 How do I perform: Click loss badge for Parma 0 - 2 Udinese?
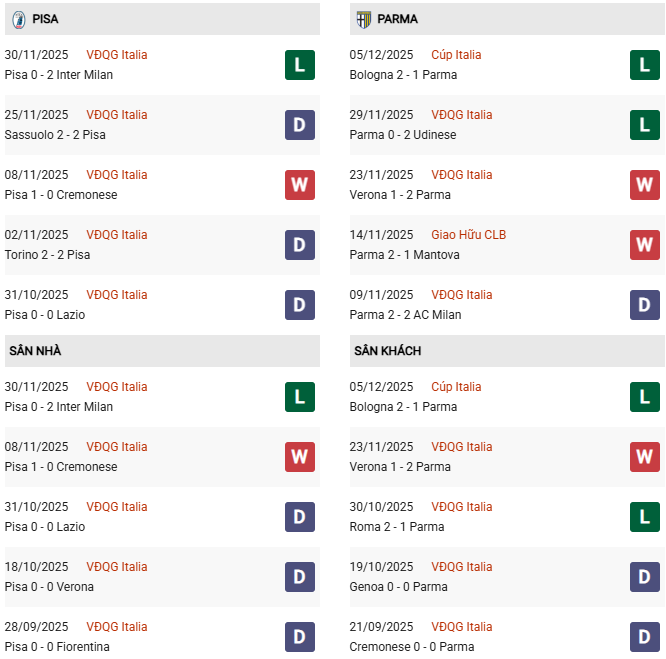645,125
